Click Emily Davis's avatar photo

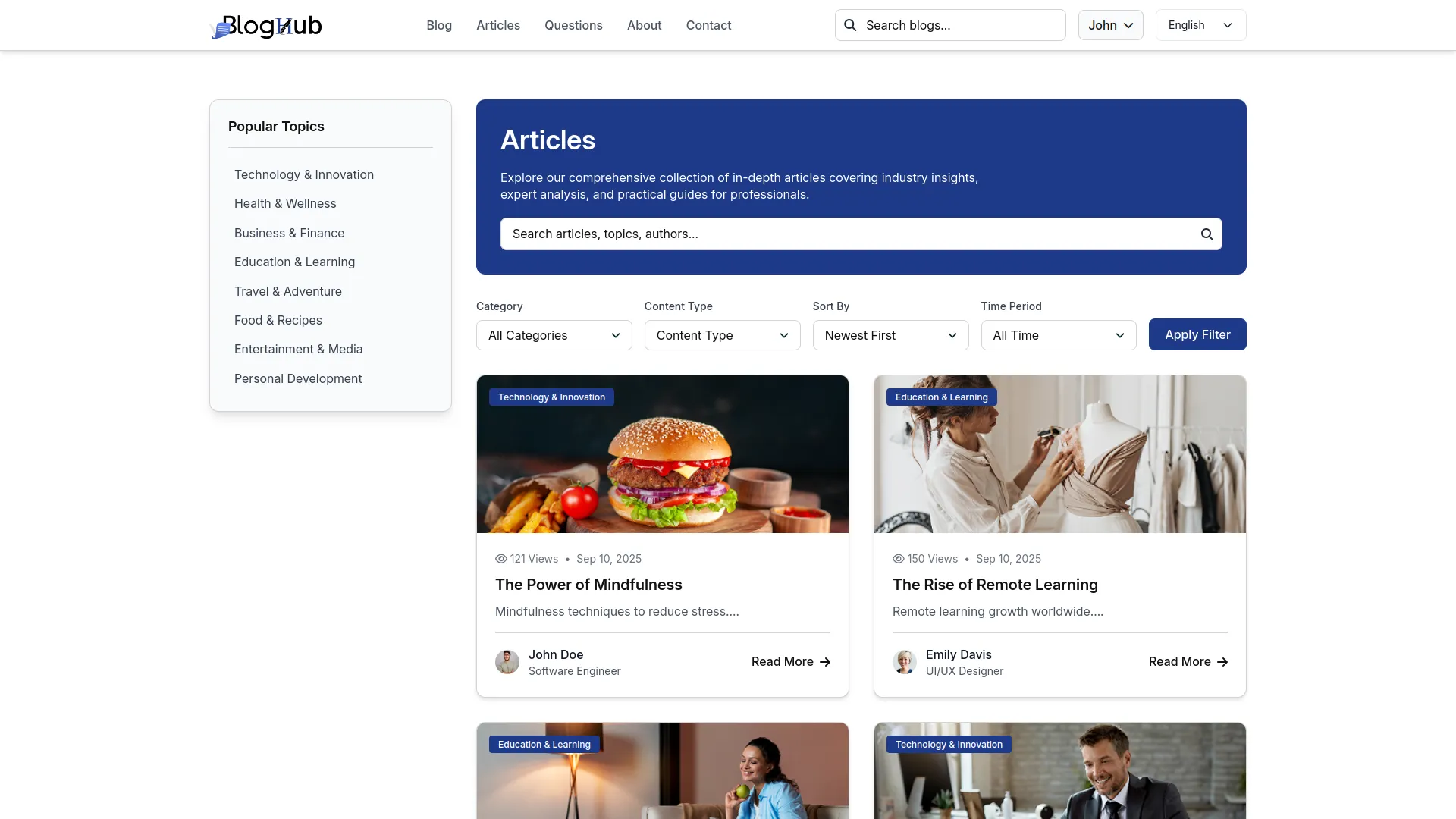click(905, 662)
